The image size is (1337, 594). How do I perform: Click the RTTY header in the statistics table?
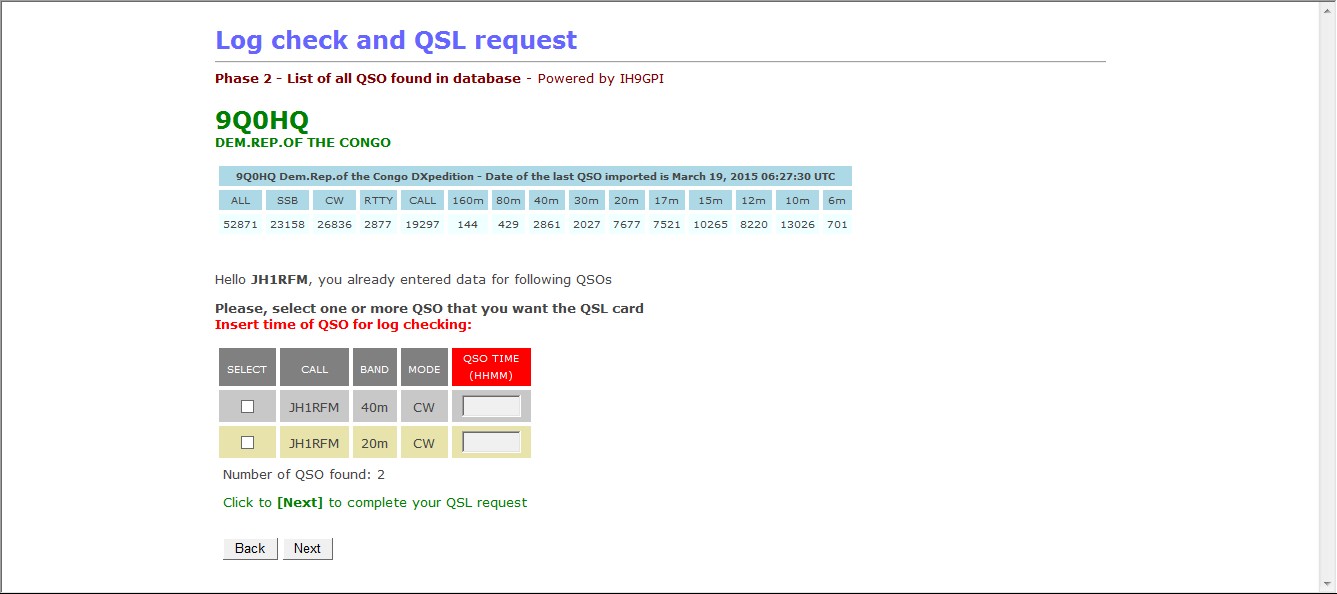click(378, 200)
